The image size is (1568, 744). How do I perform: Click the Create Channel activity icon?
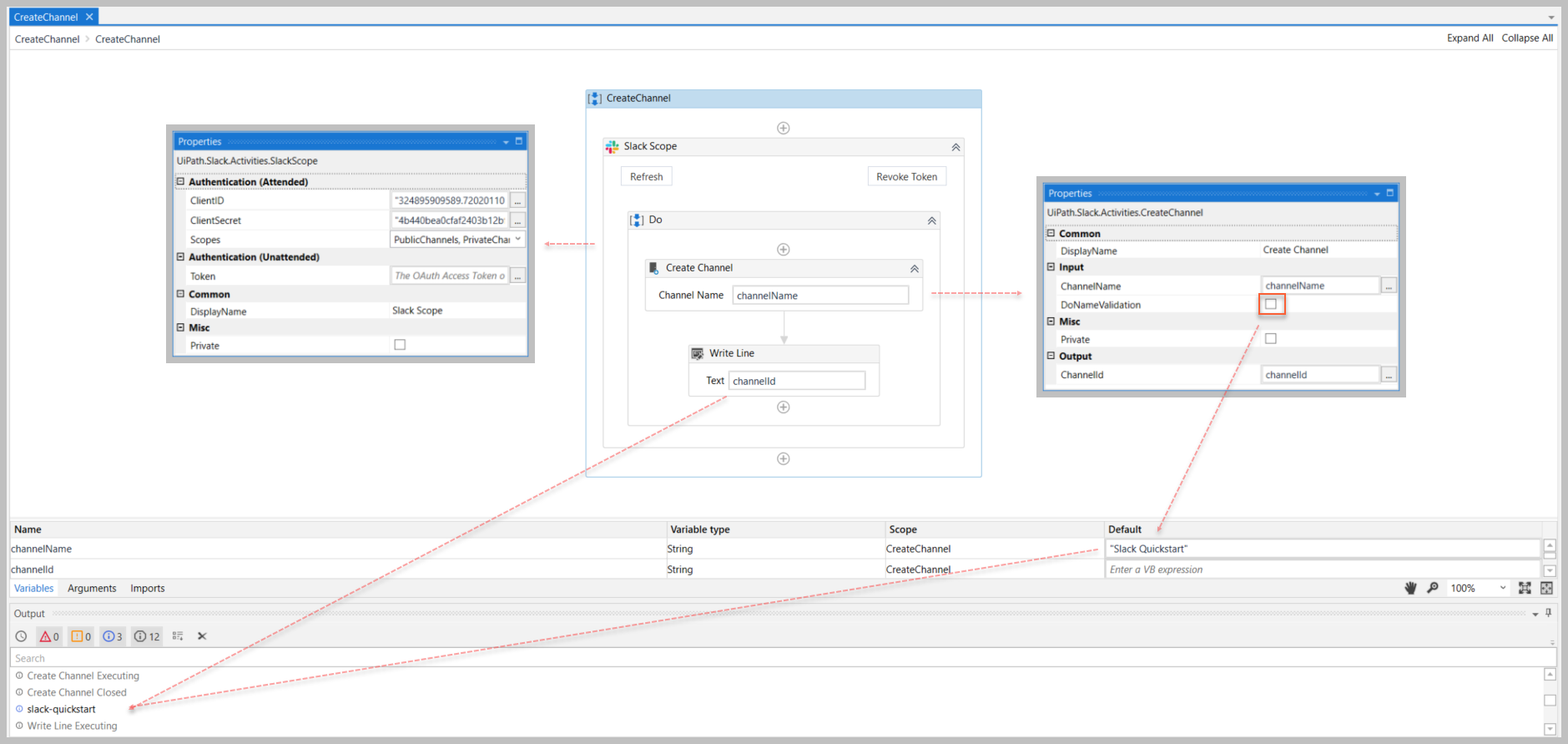pos(654,268)
